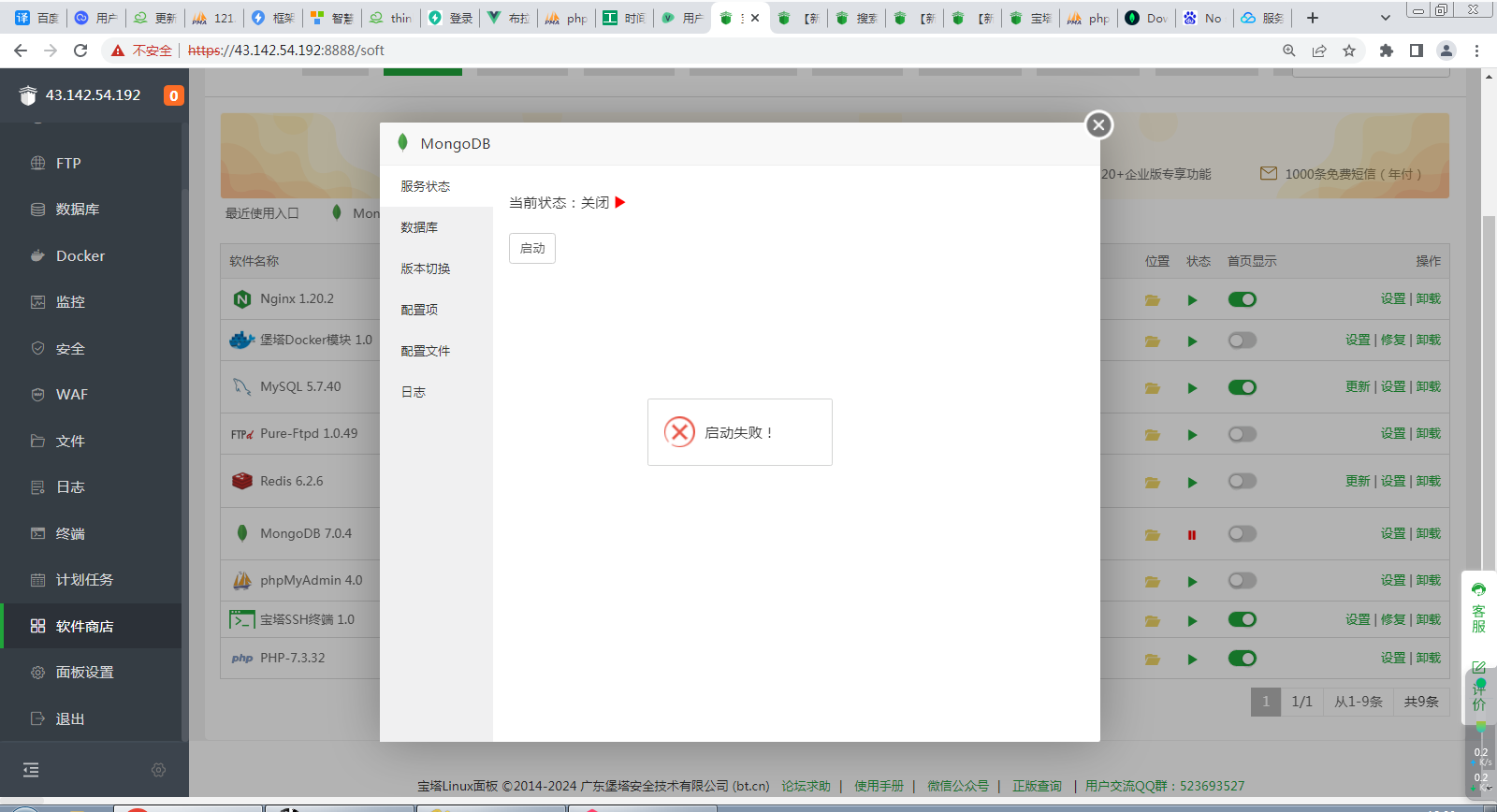Click the 日志 icon in left sidebar
This screenshot has height=812, width=1497.
[37, 487]
